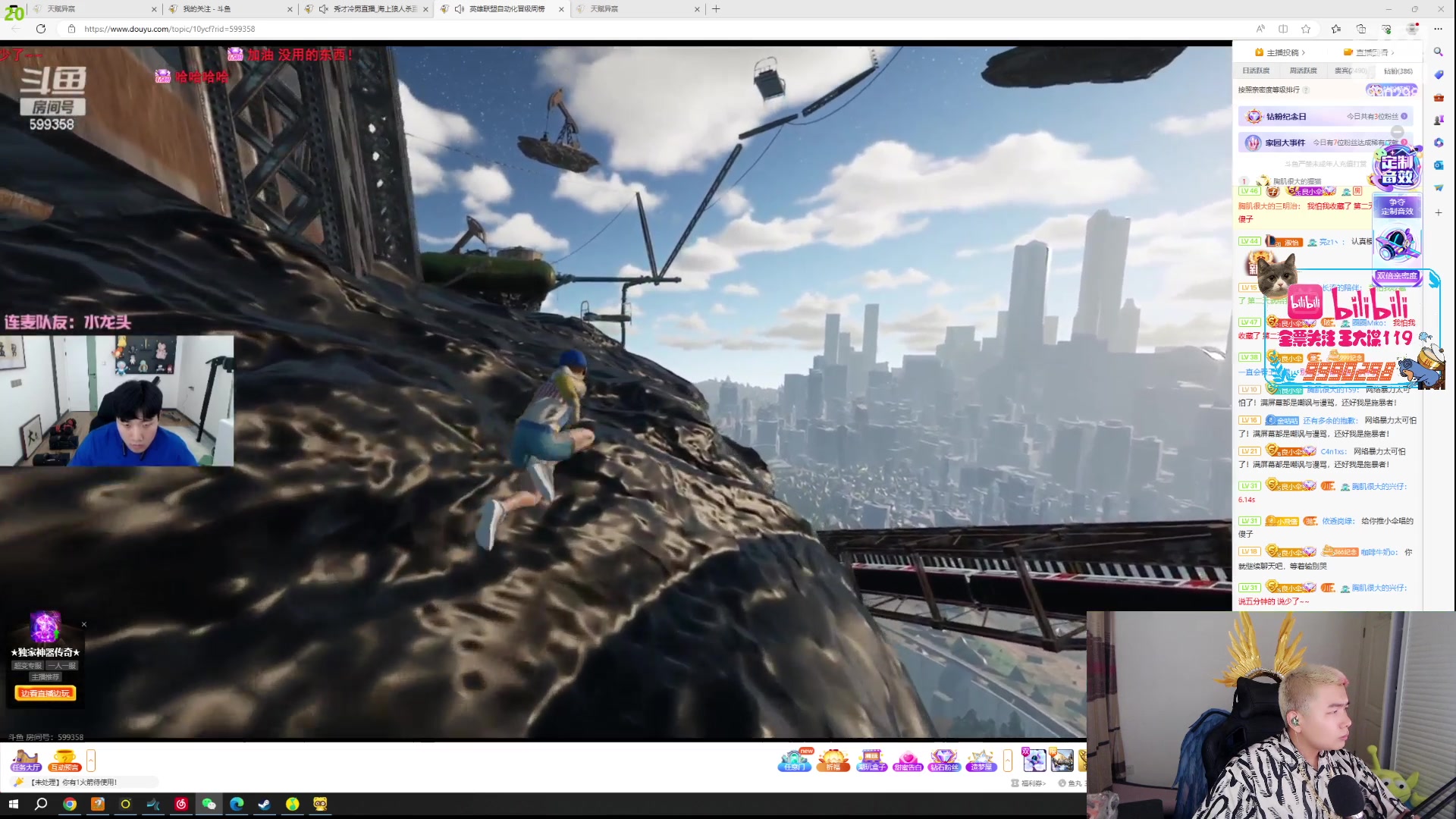Screen dimensions: 1456x819
Task: Mute the 秀才冷男直播 tab audio icon
Action: click(x=324, y=9)
